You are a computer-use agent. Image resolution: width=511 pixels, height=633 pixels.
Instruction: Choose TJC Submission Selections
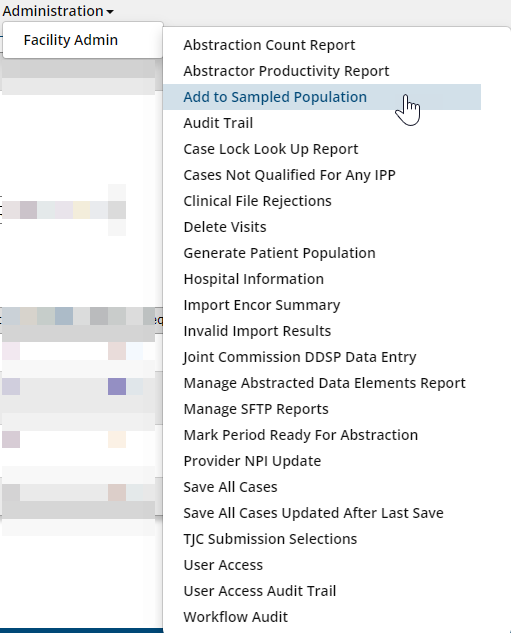click(270, 539)
